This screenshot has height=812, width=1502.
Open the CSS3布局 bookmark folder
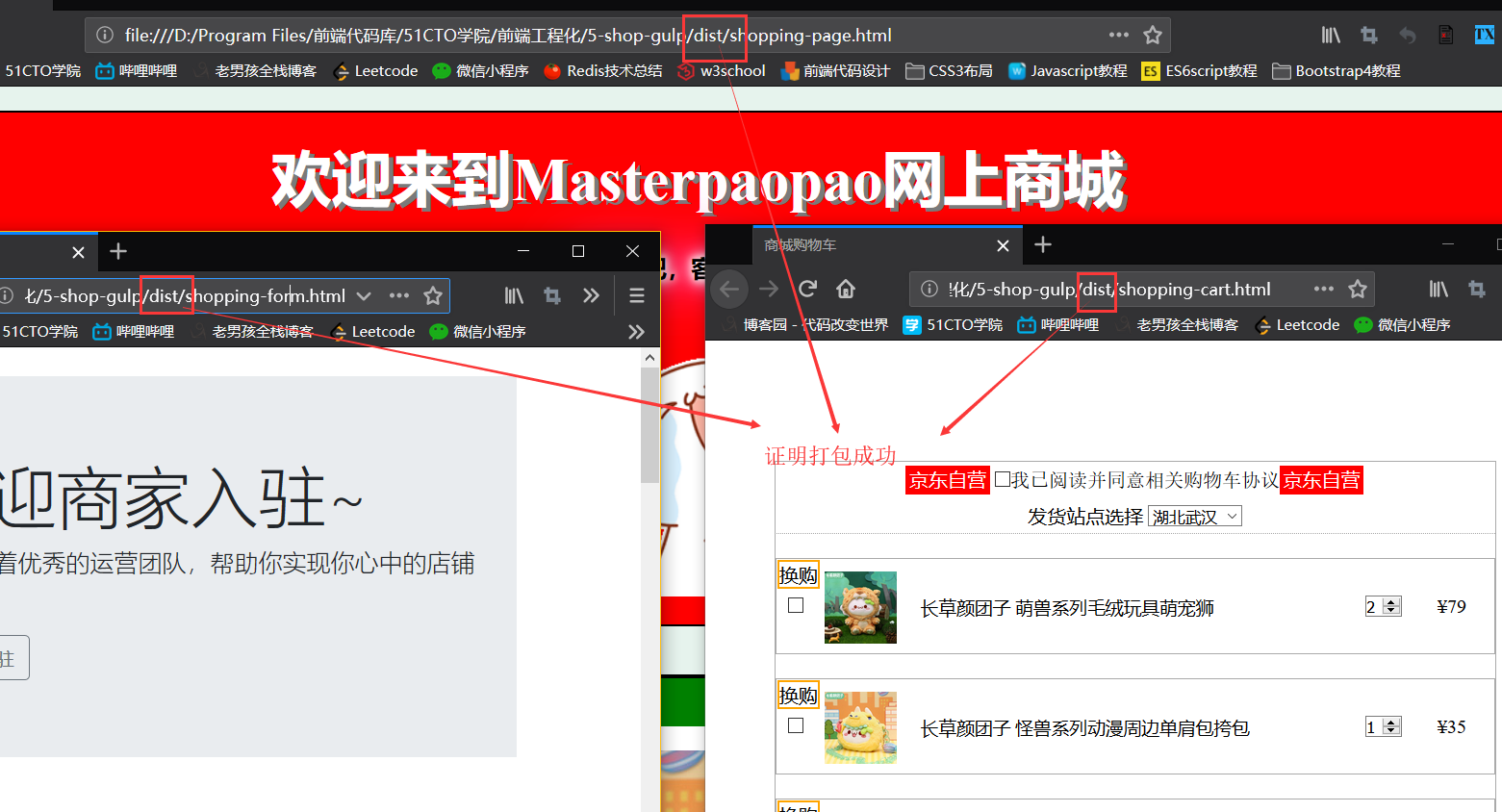[x=950, y=71]
